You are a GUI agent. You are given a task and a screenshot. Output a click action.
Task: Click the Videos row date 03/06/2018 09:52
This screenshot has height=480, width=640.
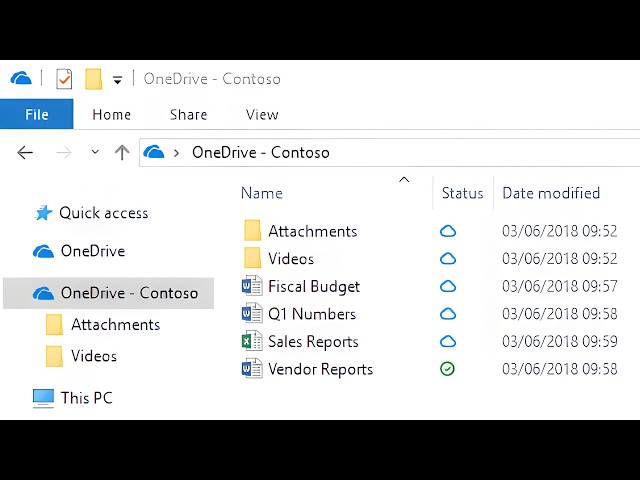560,259
